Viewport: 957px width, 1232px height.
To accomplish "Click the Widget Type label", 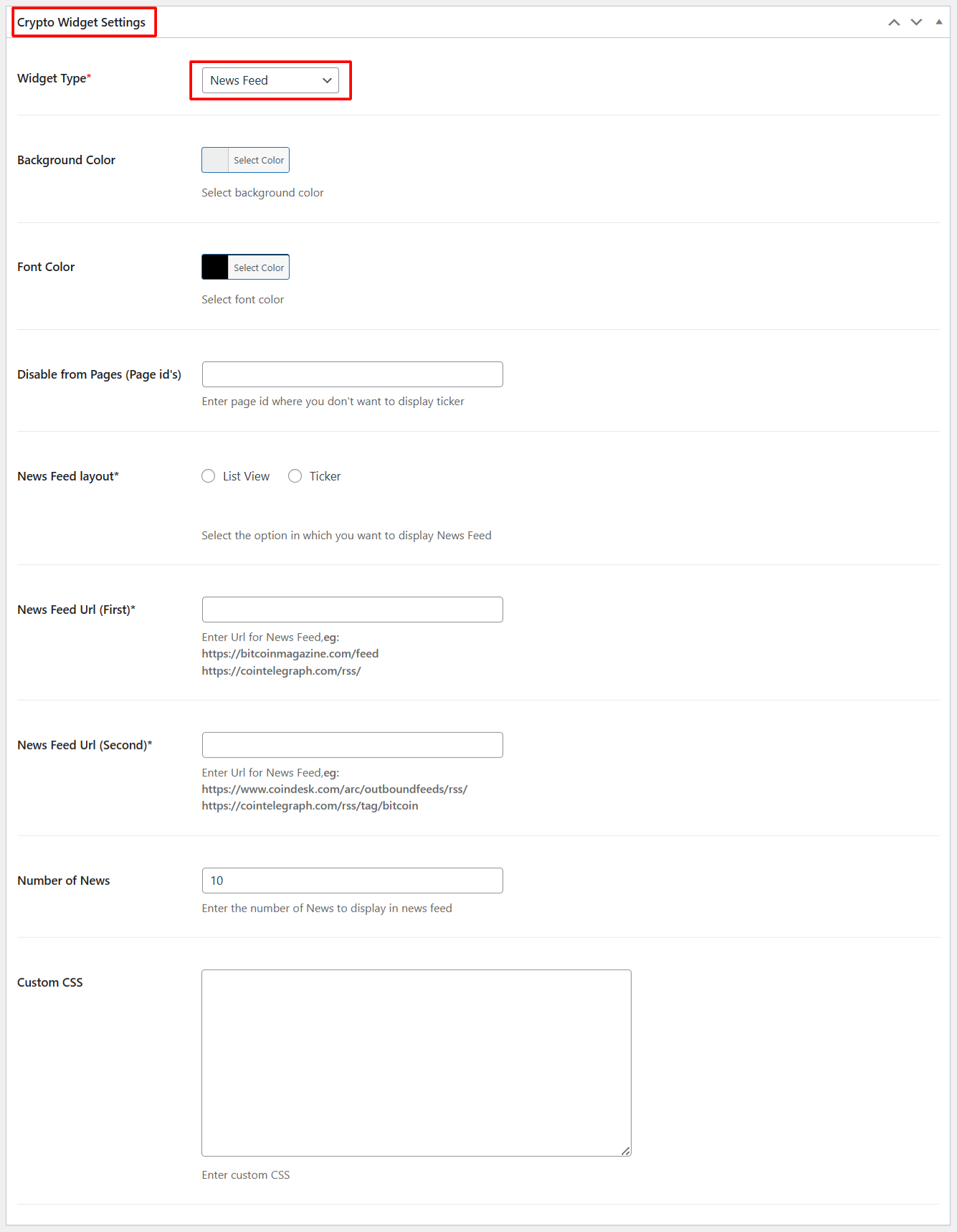I will [x=52, y=78].
